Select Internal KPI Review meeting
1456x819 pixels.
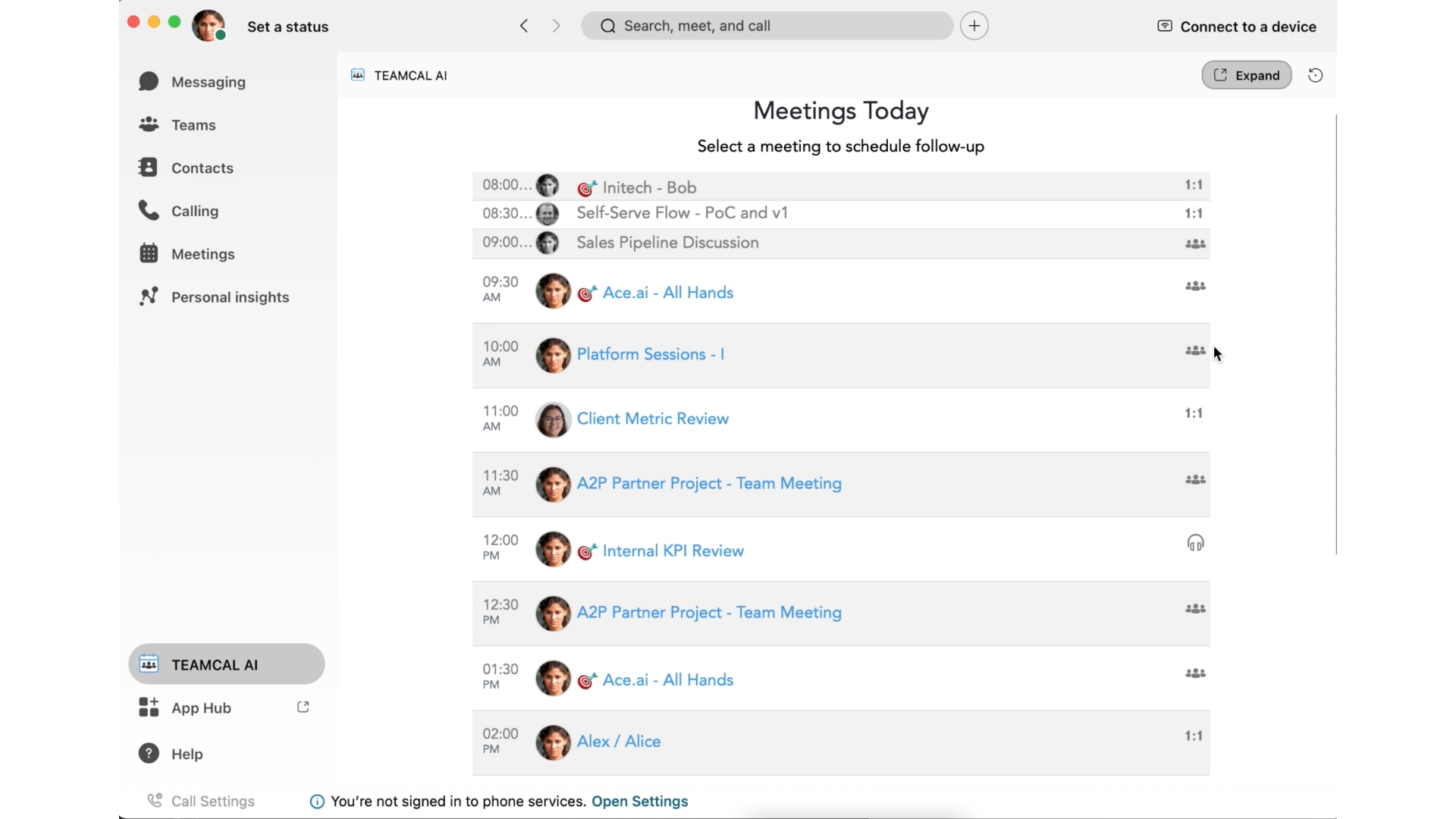click(841, 549)
